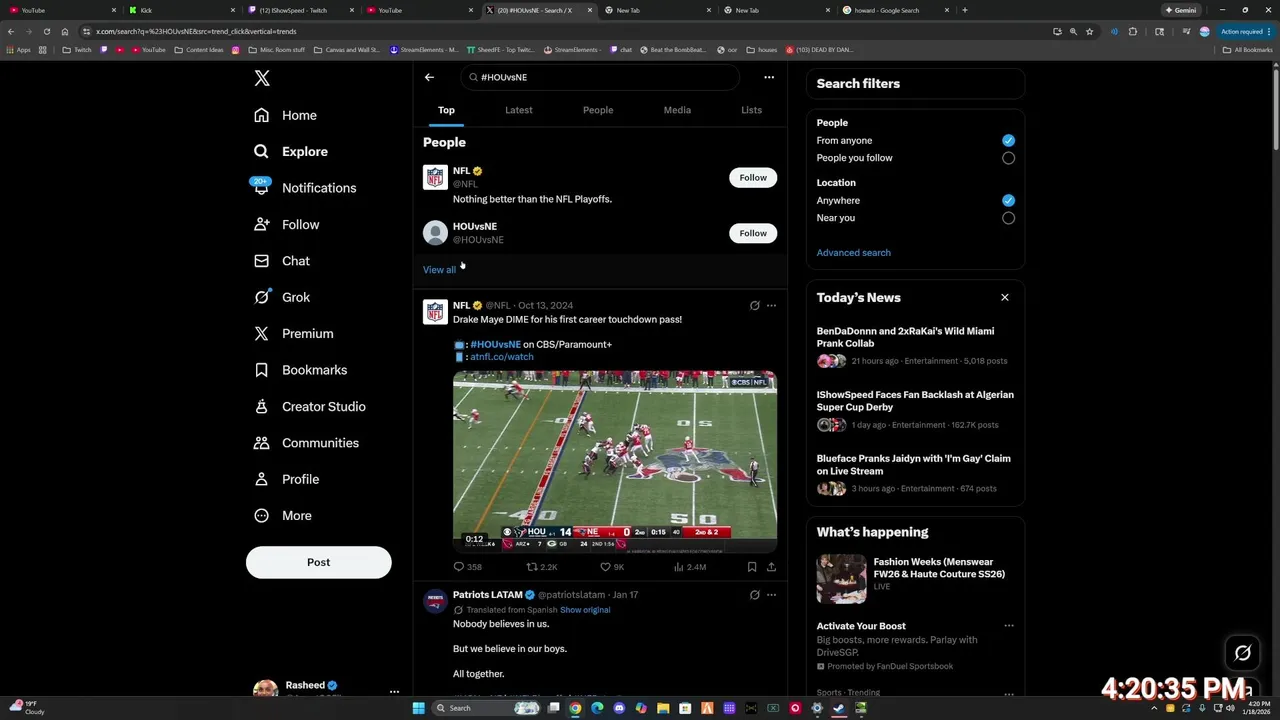Click the browser address bar URL

click(196, 31)
